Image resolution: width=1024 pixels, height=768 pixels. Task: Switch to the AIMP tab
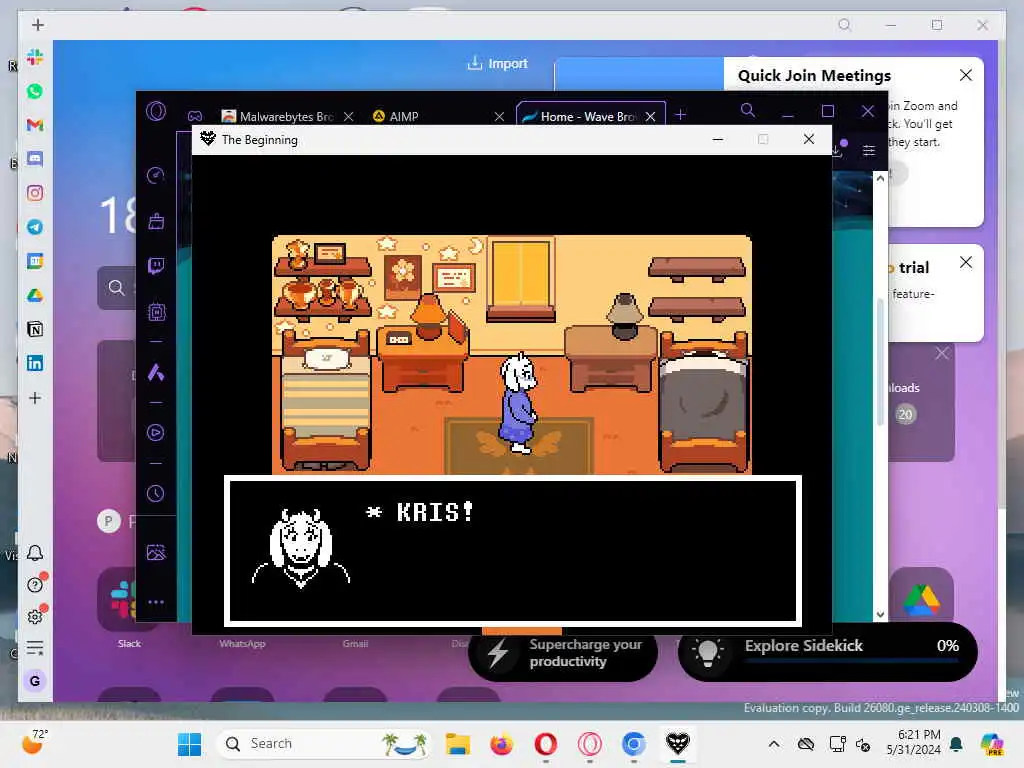[404, 116]
